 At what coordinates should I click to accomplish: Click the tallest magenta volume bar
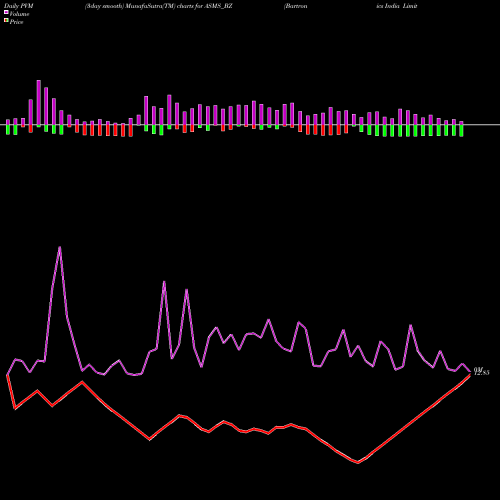39,103
